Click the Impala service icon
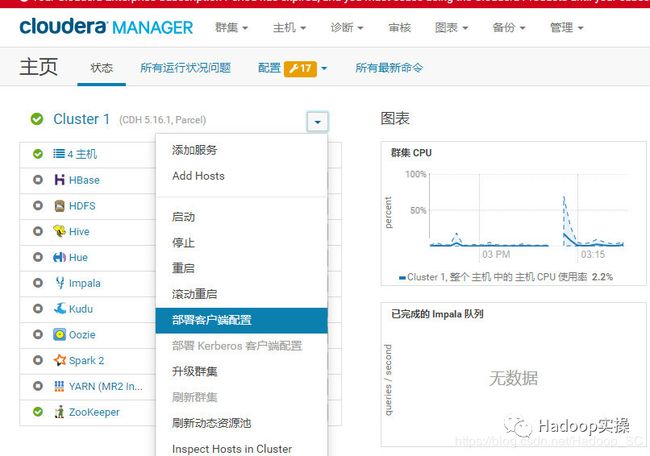Image resolution: width=650 pixels, height=456 pixels. [60, 283]
